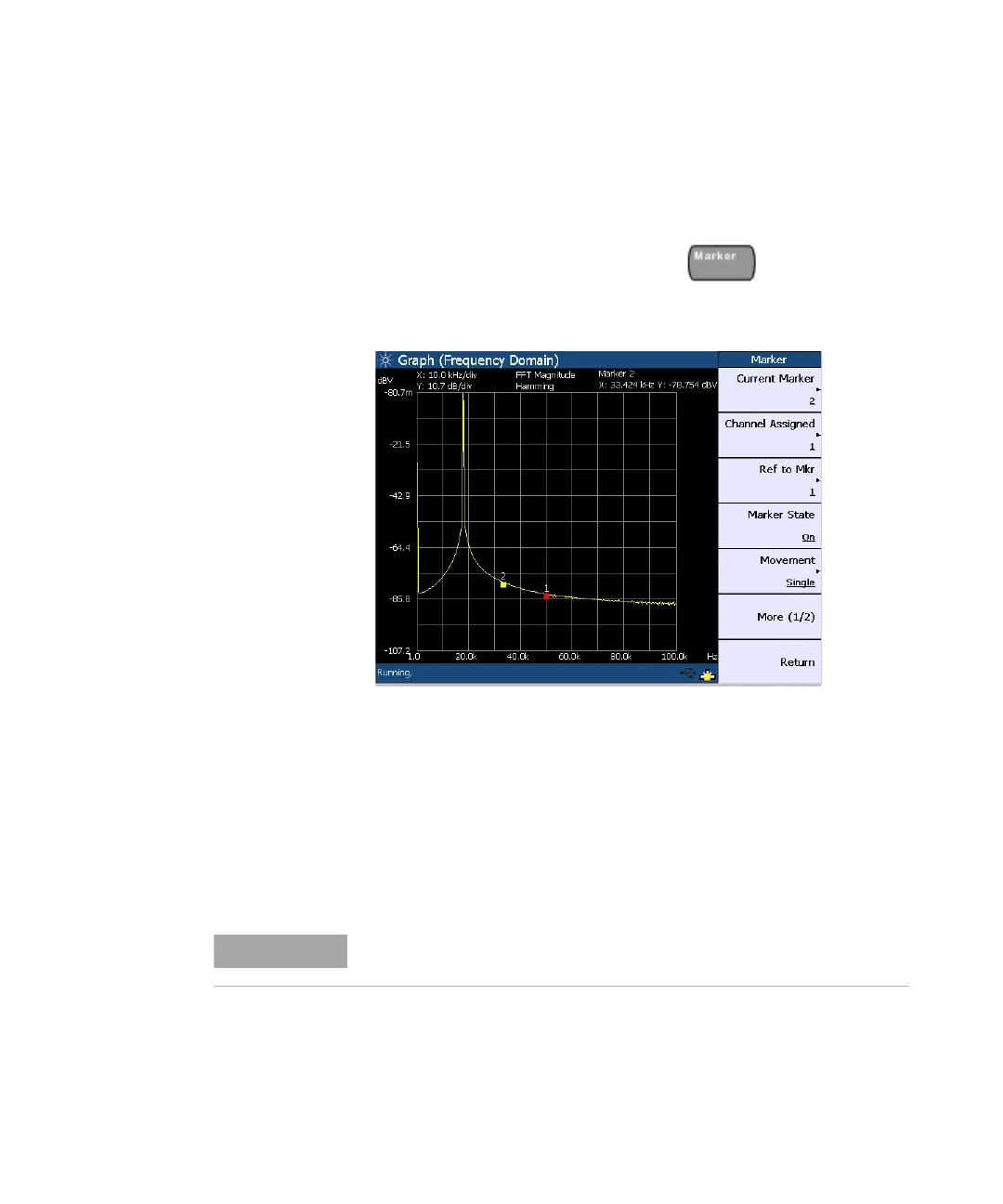This screenshot has height=1204, width=1003.
Task: Click the Marker 2 readout heading
Action: [x=617, y=373]
